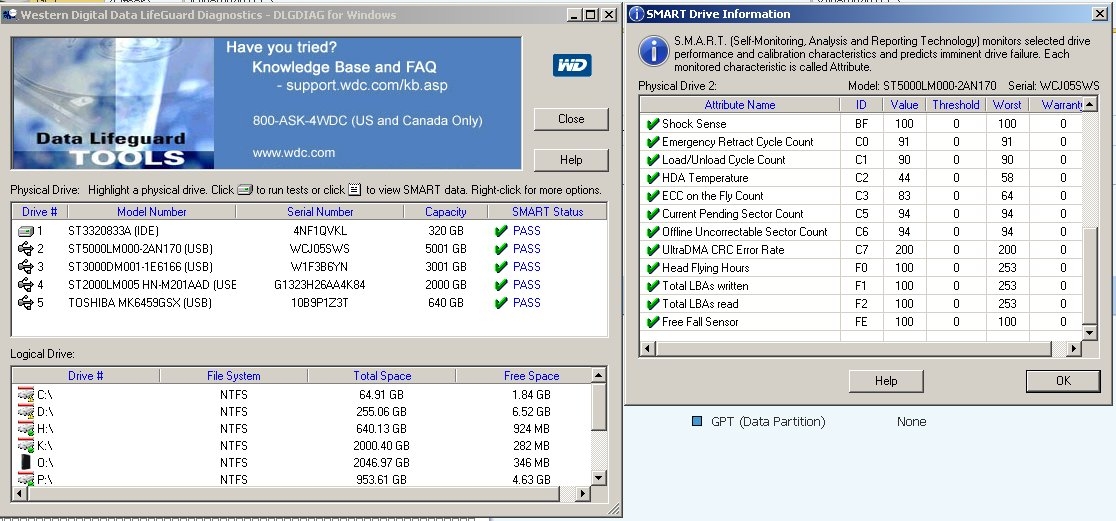1116x521 pixels.
Task: Maximize the DLGDIAG for Windows window
Action: tap(591, 15)
